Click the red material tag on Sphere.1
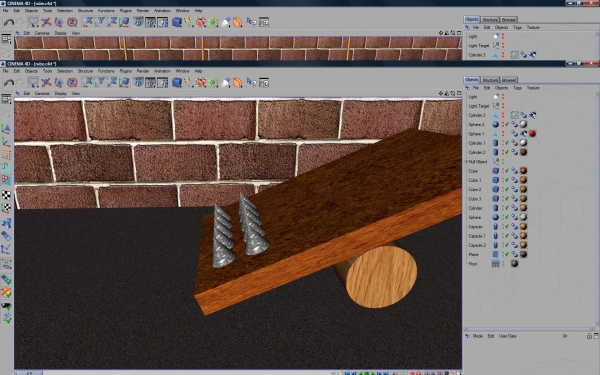The width and height of the screenshot is (600, 375). 532,134
